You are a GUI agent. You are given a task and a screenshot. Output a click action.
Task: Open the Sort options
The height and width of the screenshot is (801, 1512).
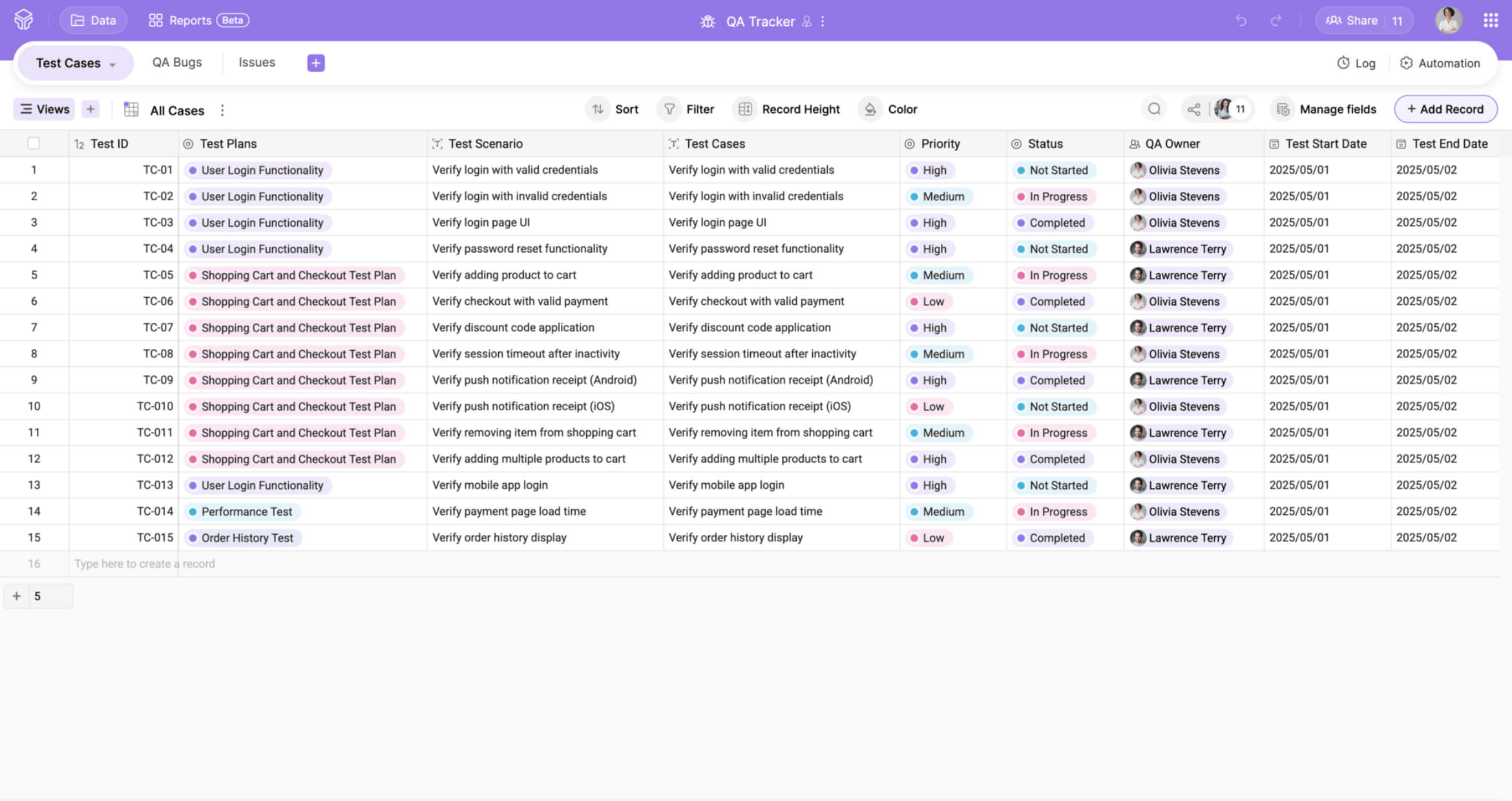tap(612, 109)
